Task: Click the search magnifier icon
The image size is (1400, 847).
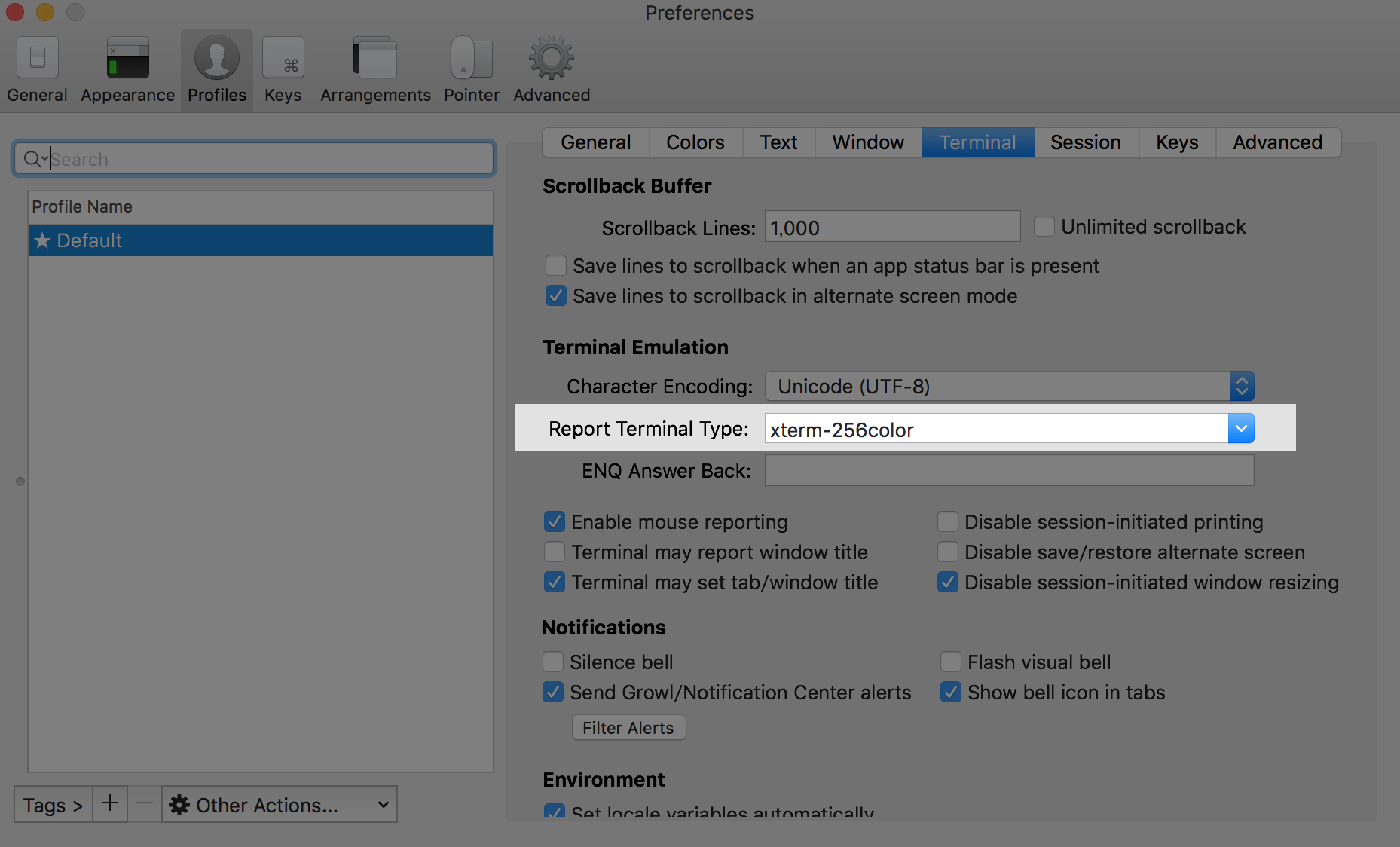Action: 32,159
